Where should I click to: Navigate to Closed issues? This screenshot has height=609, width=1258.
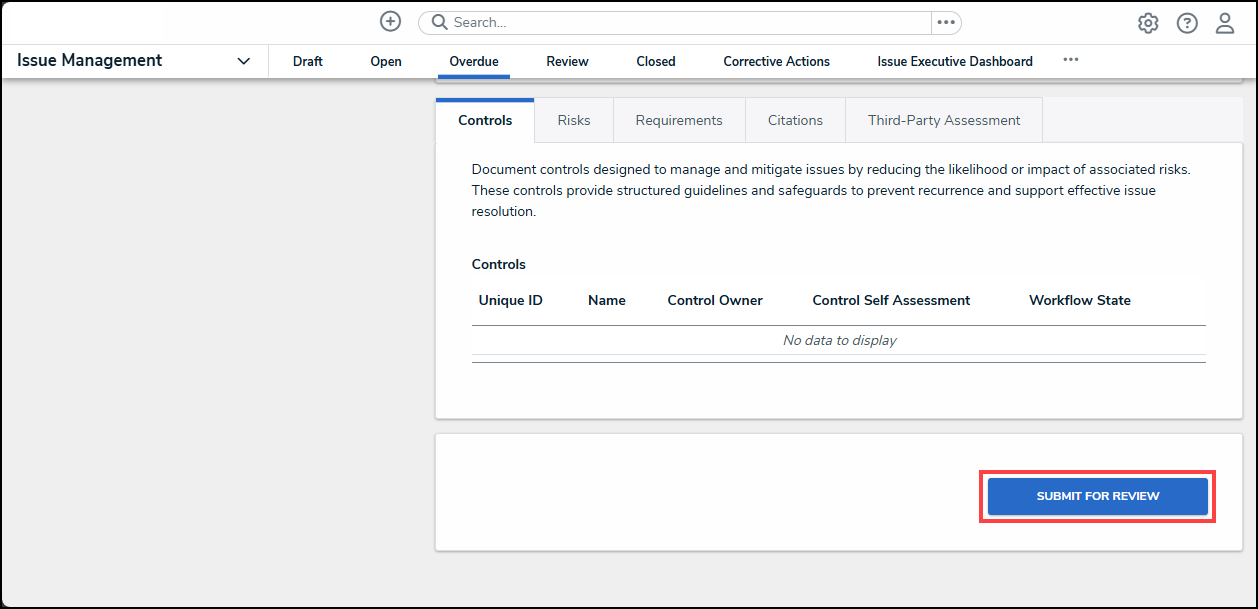point(656,61)
